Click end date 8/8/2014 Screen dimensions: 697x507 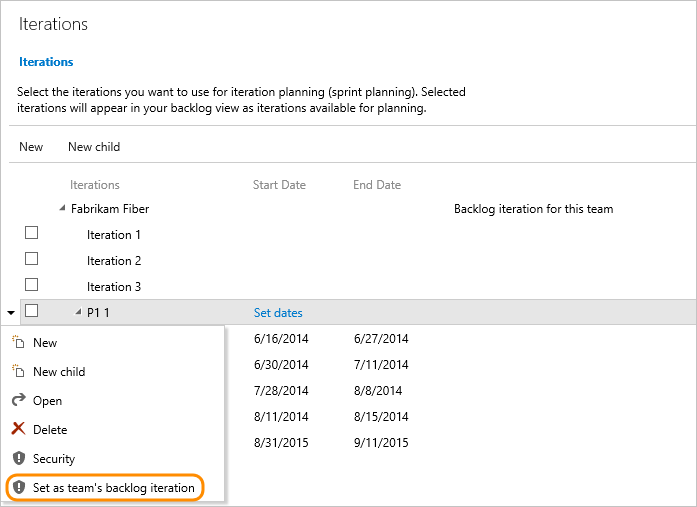pos(378,391)
